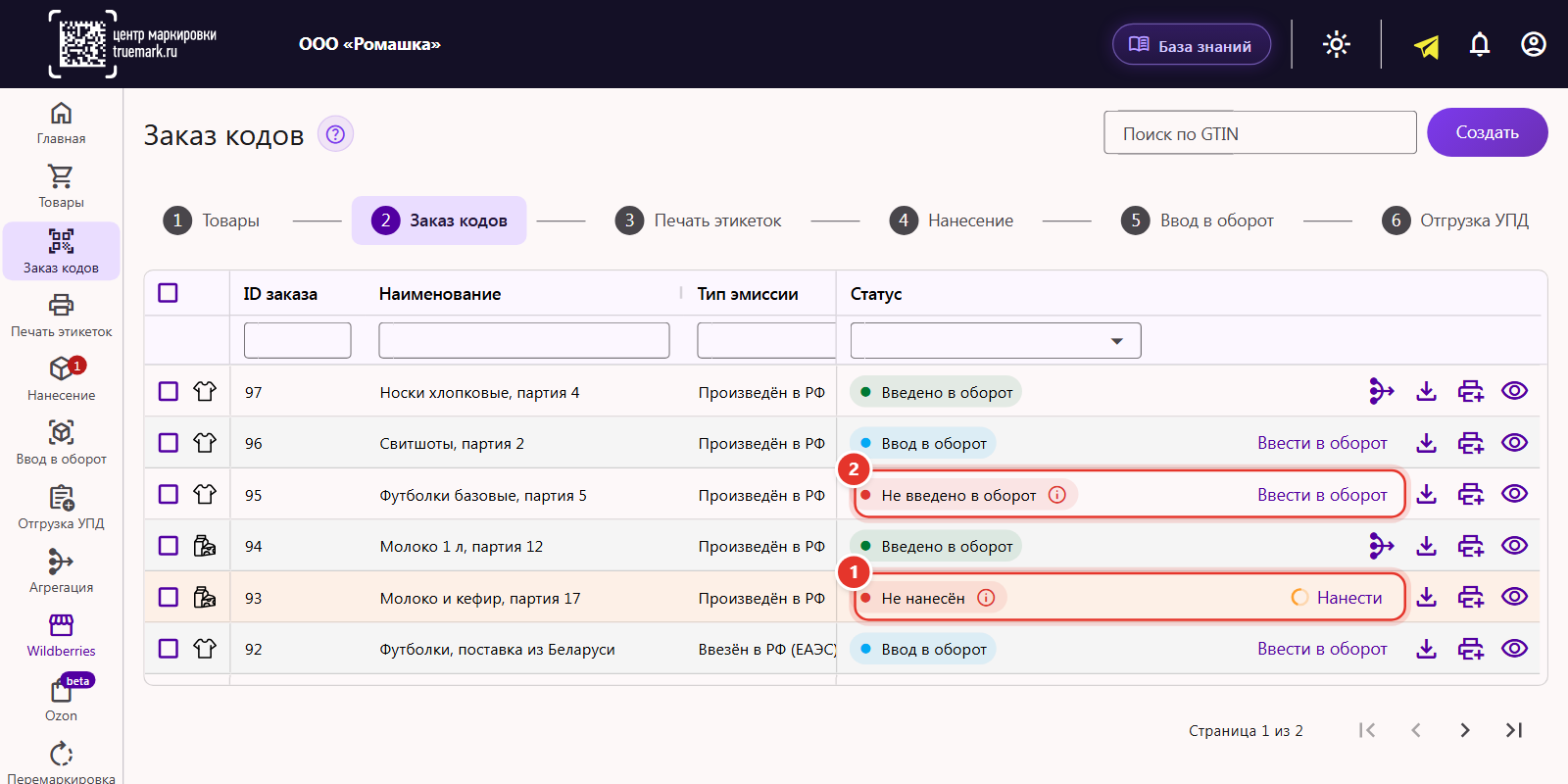Open Товары in the sidebar

[61, 187]
